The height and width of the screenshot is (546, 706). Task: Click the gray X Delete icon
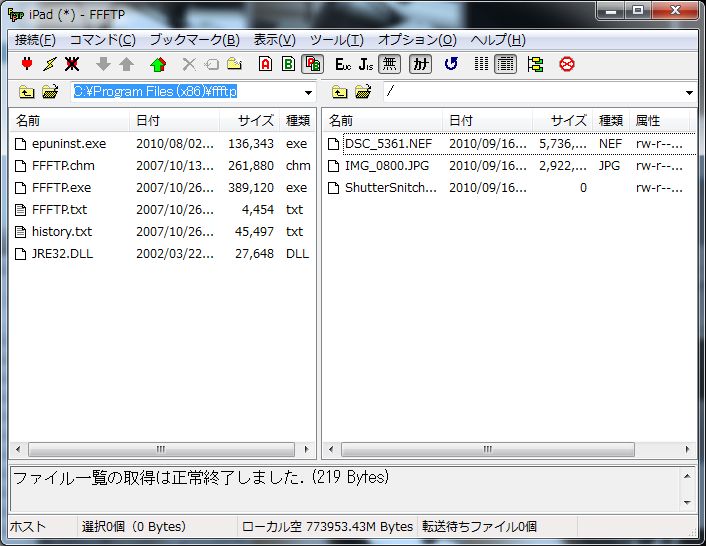tap(189, 64)
